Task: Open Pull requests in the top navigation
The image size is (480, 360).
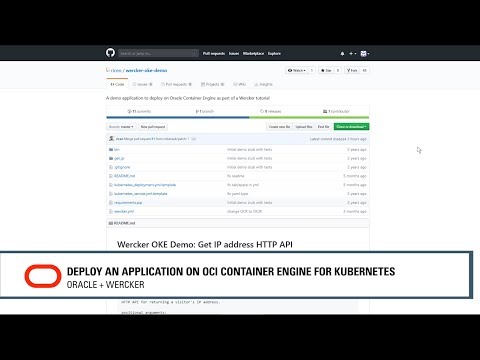Action: 214,53
